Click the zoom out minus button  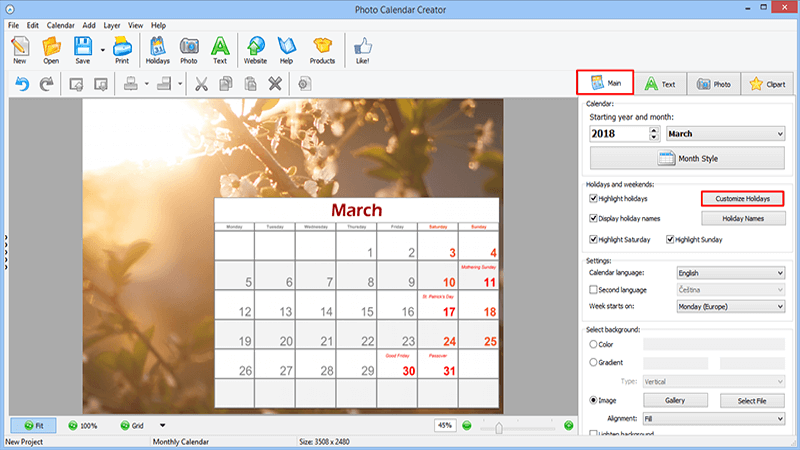pyautogui.click(x=467, y=426)
